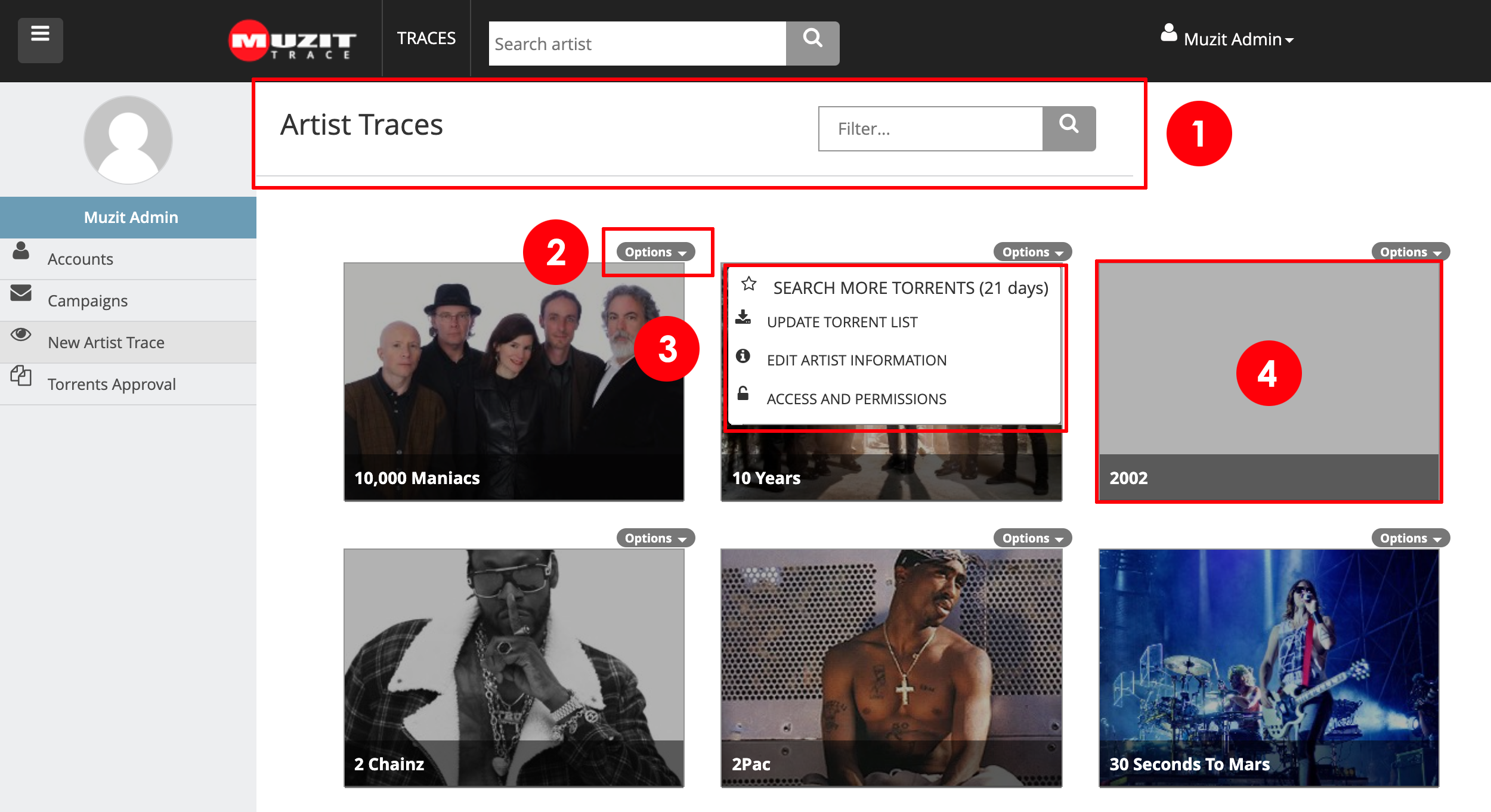Image resolution: width=1491 pixels, height=812 pixels.
Task: Click the Muzit Admin sidebar header
Action: (x=128, y=218)
